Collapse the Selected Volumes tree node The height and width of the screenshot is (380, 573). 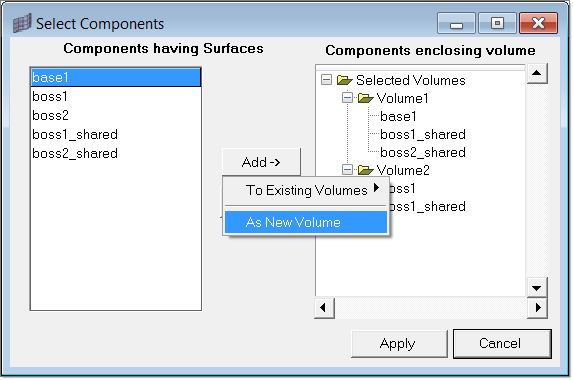(326, 80)
